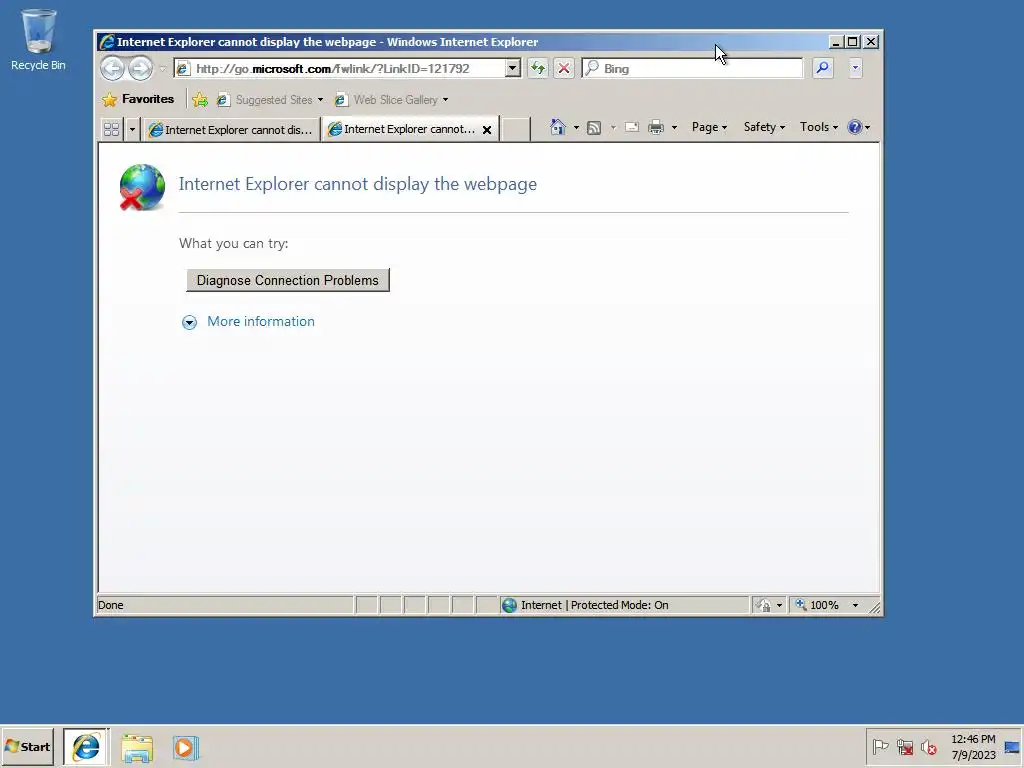Expand the More information section arrow
The image size is (1024, 768).
189,322
